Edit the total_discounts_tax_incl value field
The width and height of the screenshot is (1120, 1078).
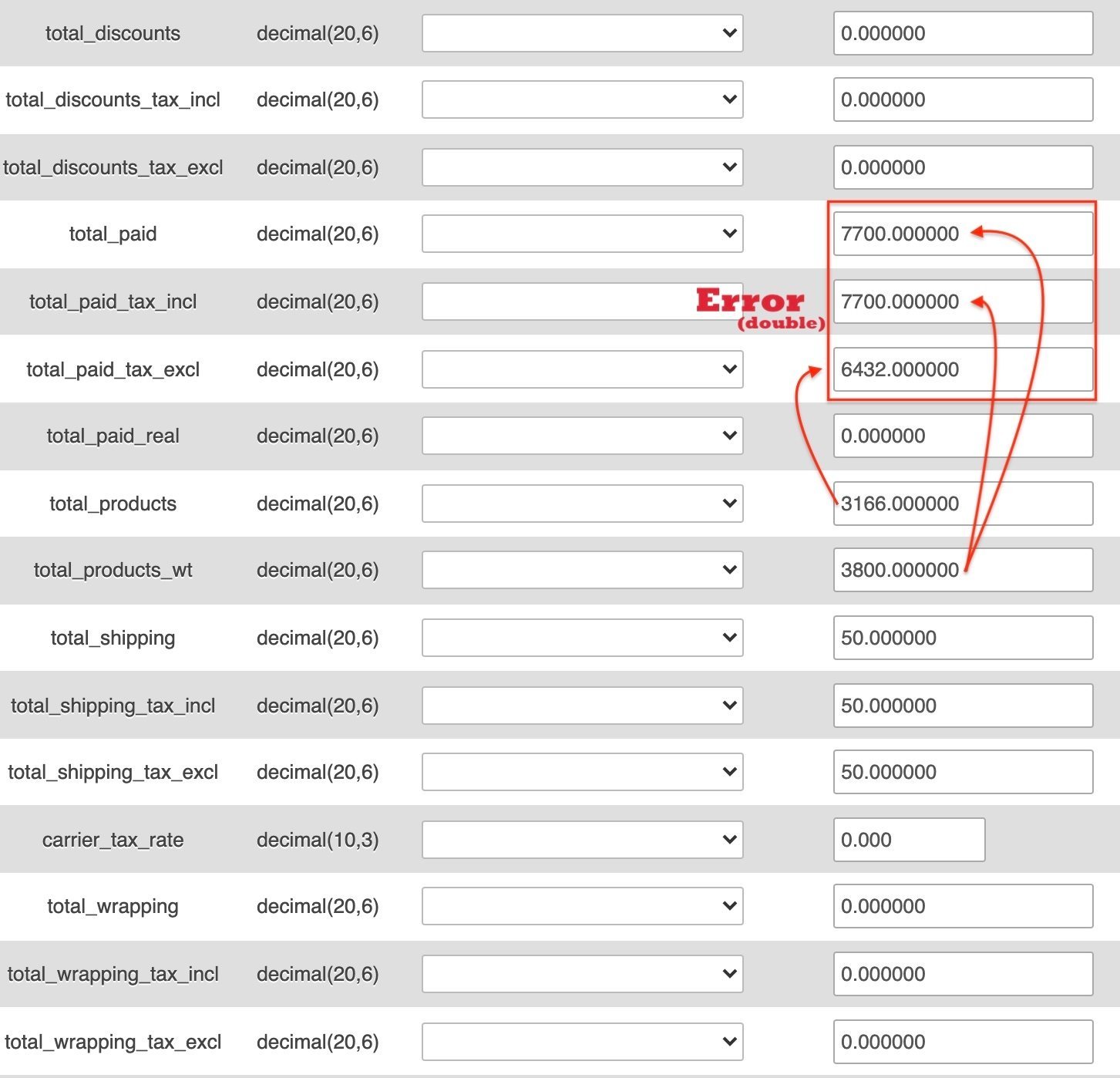[963, 99]
